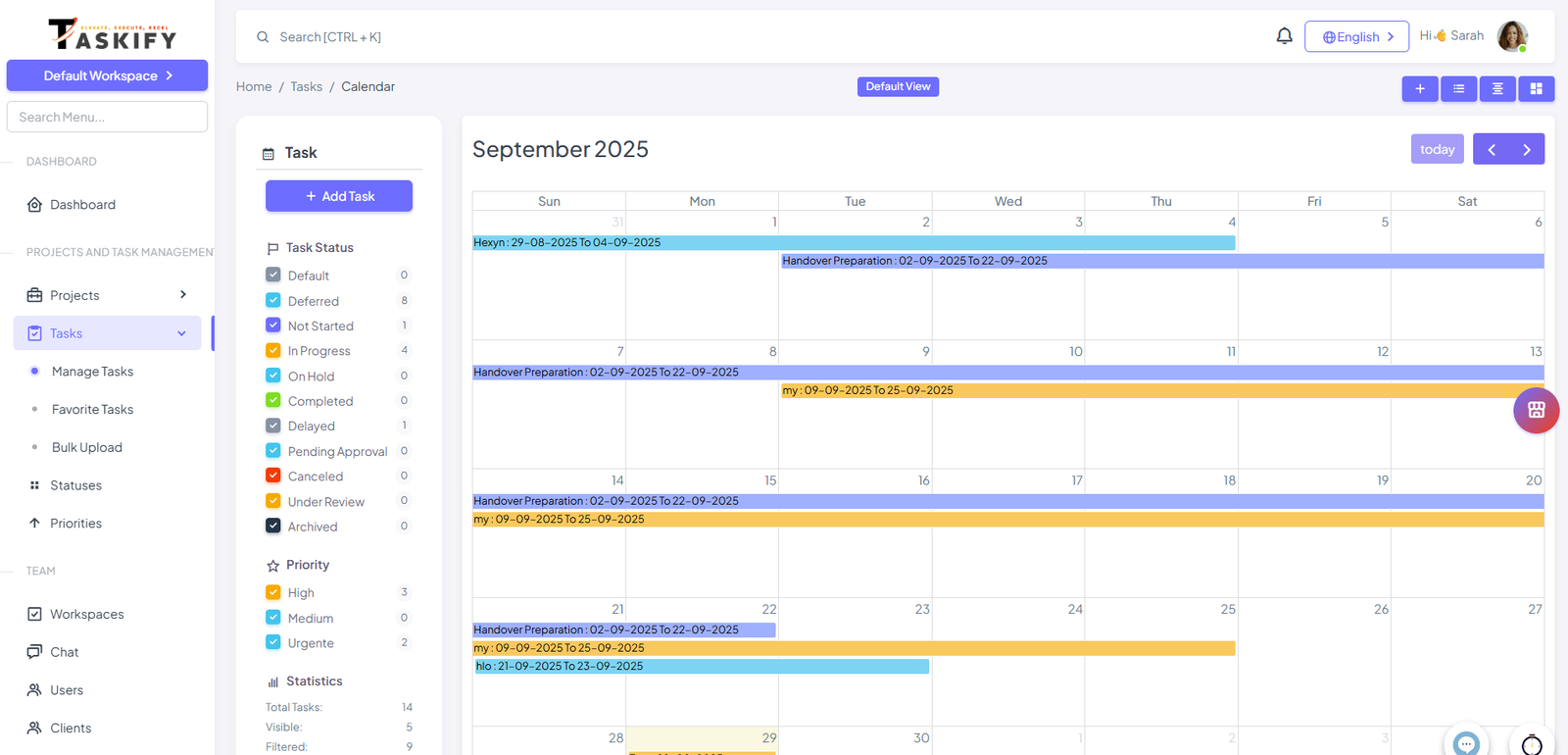The width and height of the screenshot is (1568, 755).
Task: Toggle the Pending Approval status checkbox
Action: coord(273,451)
